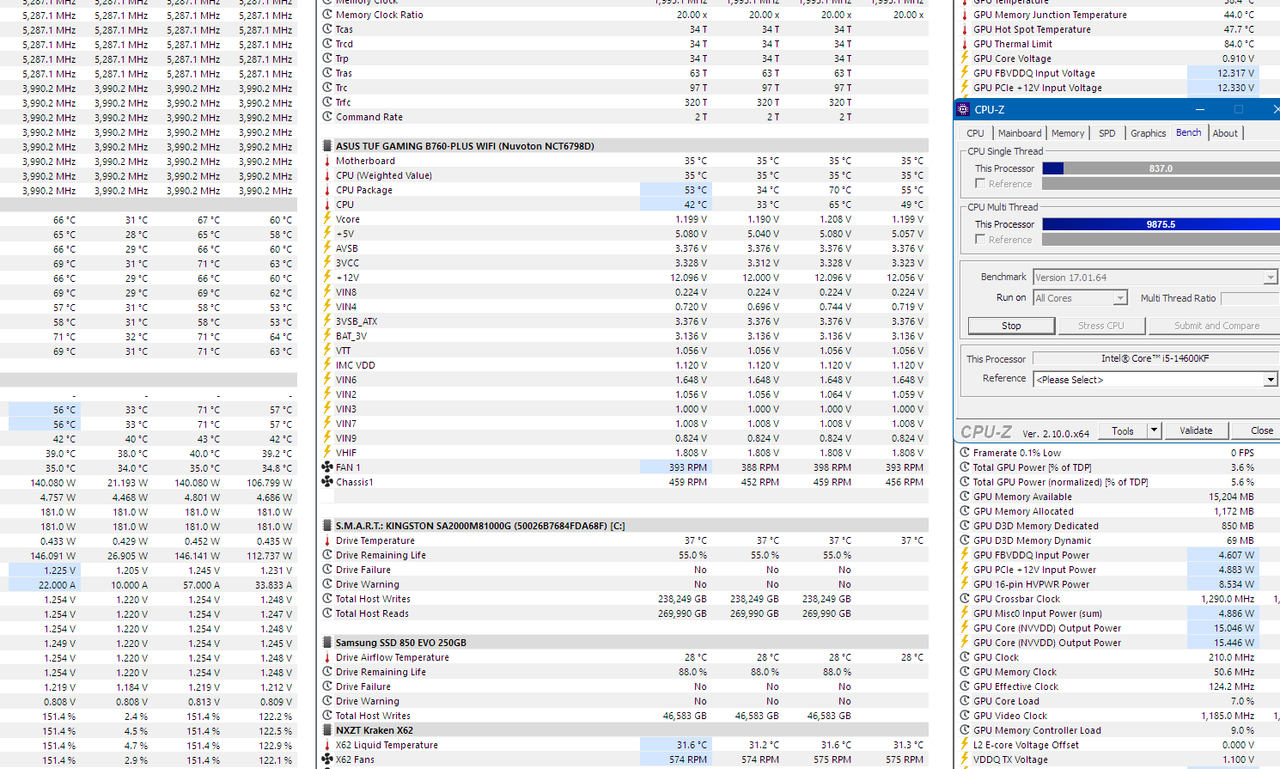Open the Run on All Cores dropdown
Screen dimensions: 1280x769
(1120, 298)
